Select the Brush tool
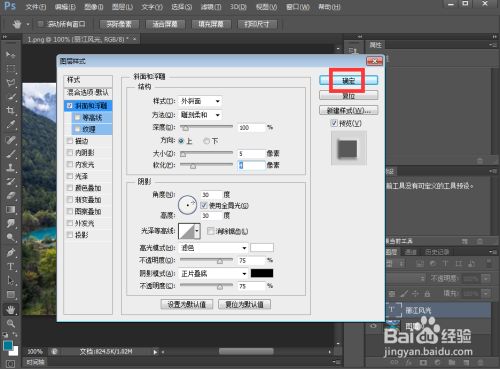 coord(10,153)
